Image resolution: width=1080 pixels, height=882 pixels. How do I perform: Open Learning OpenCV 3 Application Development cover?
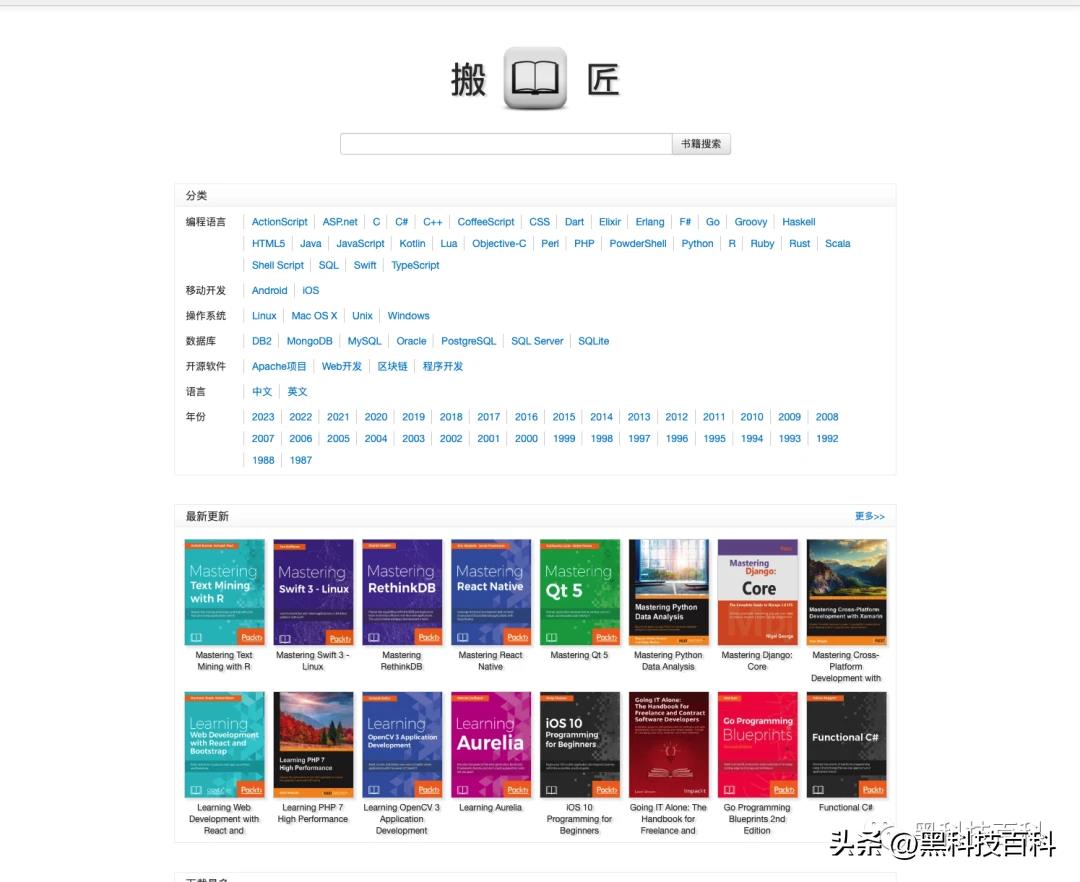tap(402, 745)
